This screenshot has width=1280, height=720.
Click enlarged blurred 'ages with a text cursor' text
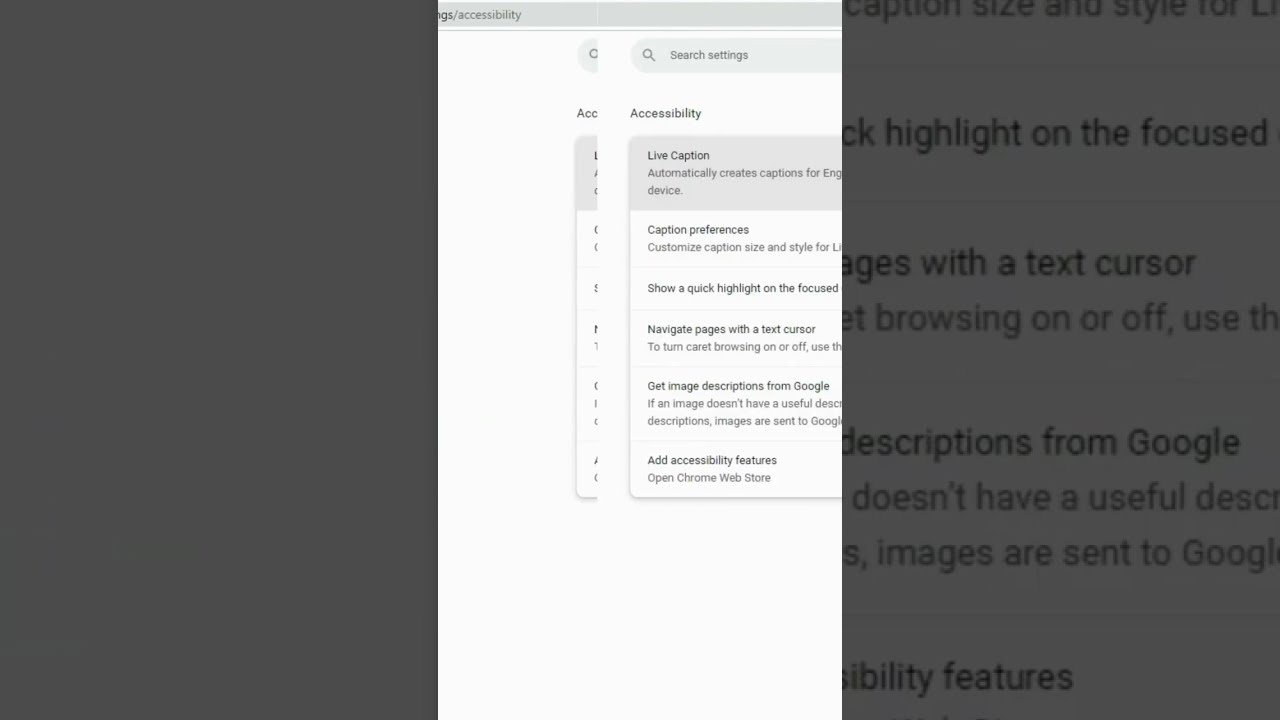coord(1019,263)
